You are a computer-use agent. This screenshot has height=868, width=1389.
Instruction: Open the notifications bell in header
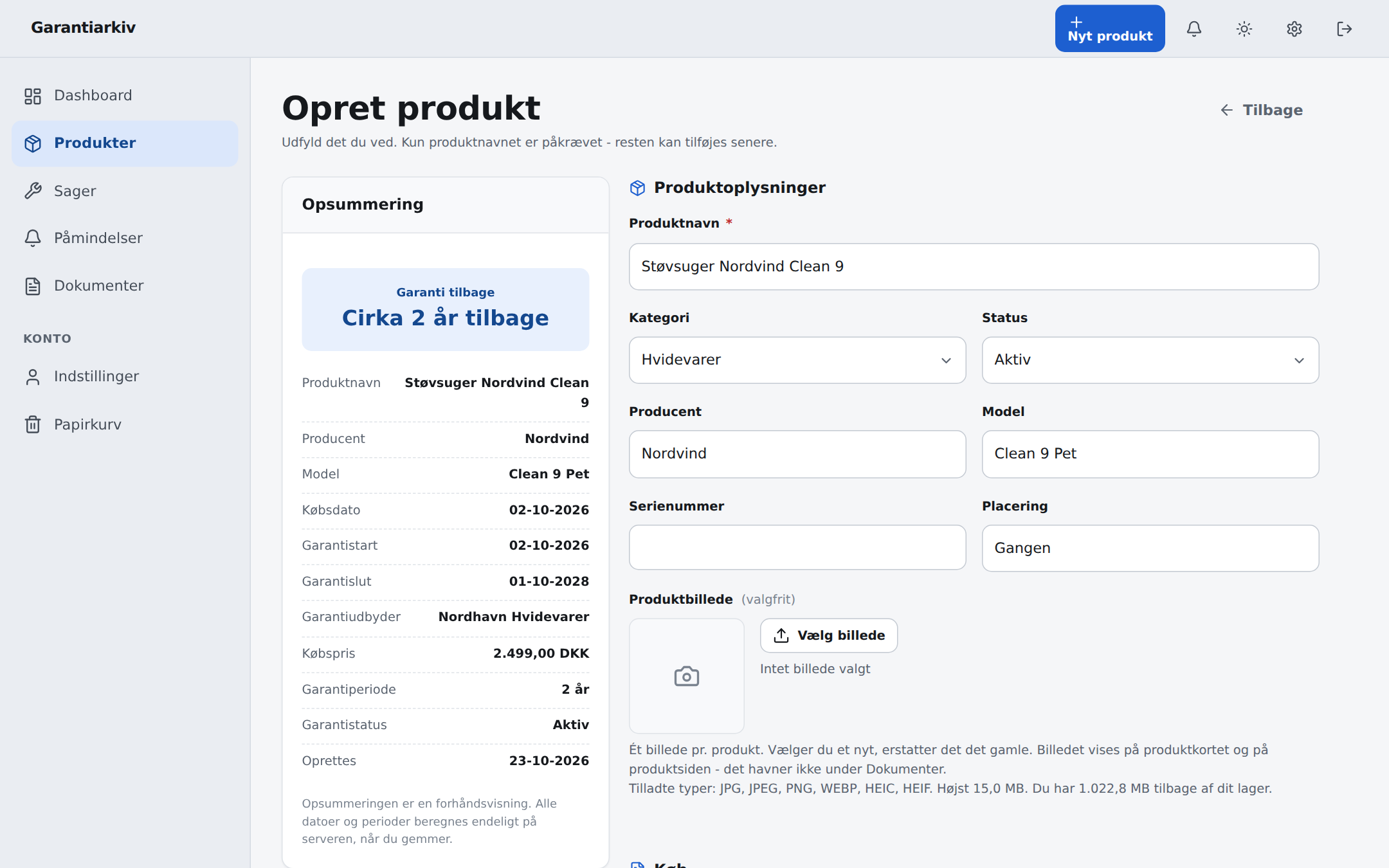(1194, 29)
